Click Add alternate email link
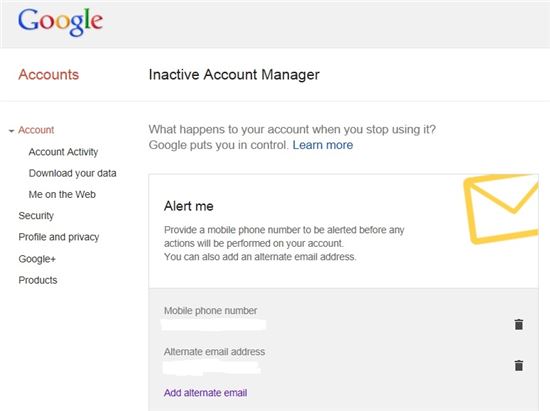Viewport: 550px width, 411px height. click(206, 393)
